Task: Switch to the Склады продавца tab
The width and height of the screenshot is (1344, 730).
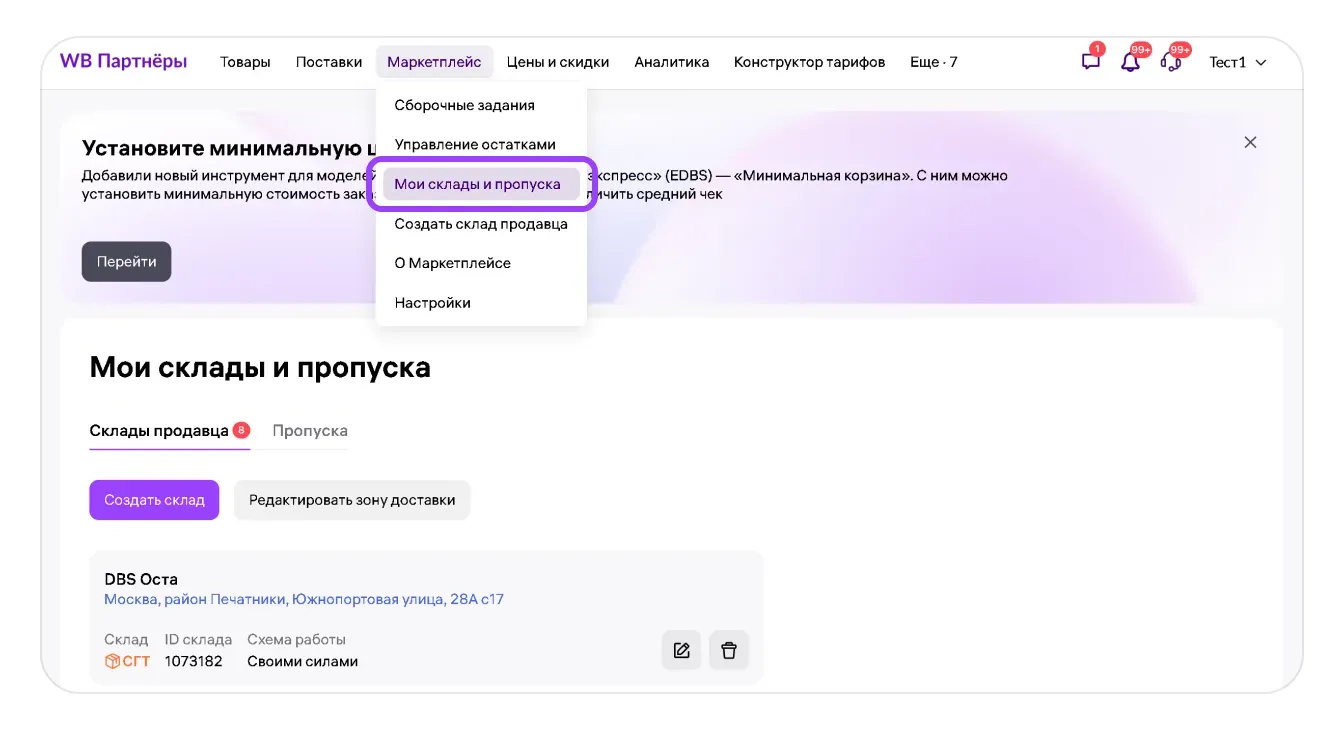Action: point(159,431)
